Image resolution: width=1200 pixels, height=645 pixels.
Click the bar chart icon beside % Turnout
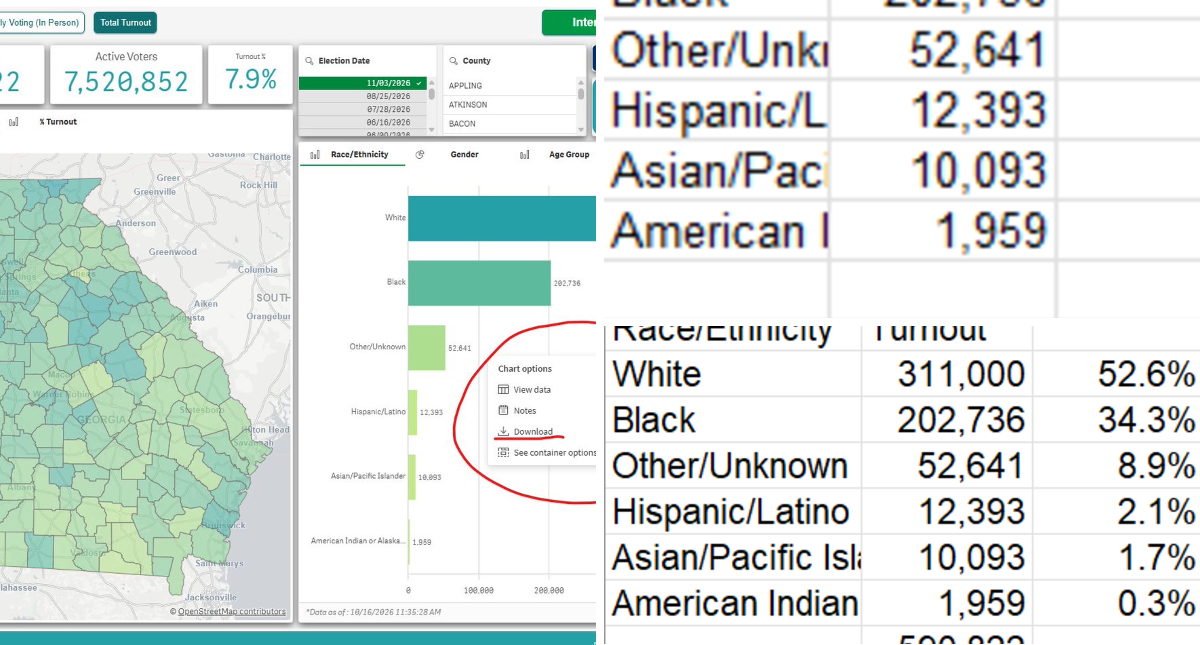(14, 122)
